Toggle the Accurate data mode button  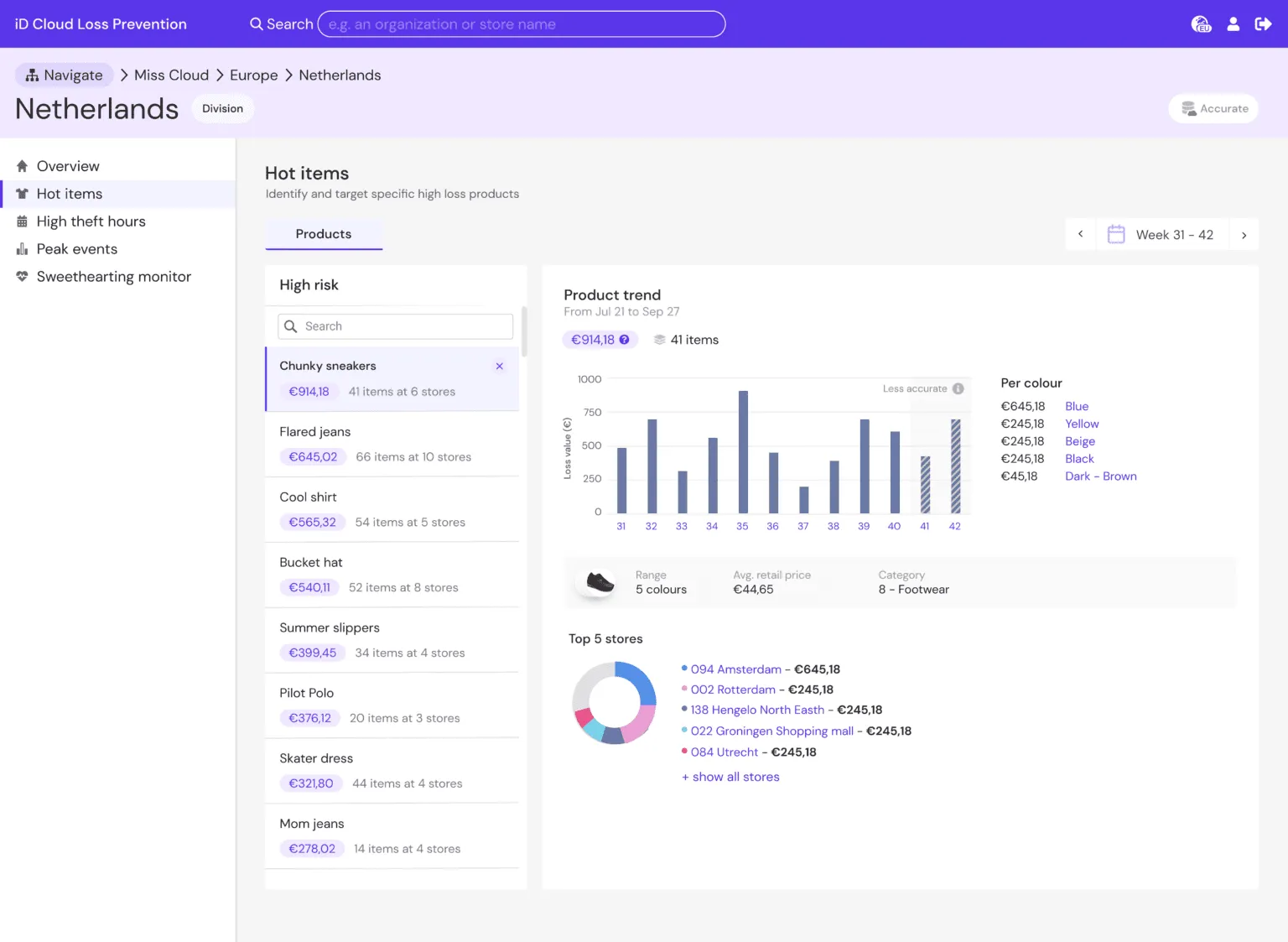point(1213,108)
